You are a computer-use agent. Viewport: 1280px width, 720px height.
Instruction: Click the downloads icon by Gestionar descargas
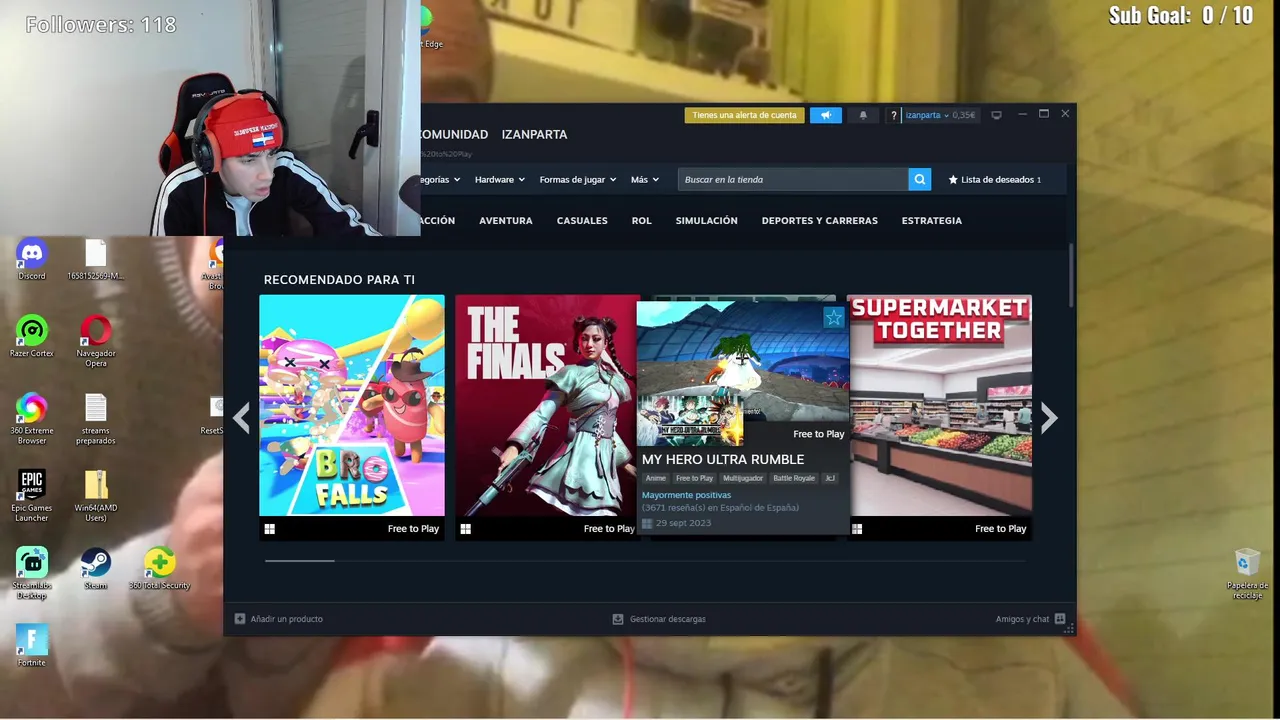tap(618, 619)
